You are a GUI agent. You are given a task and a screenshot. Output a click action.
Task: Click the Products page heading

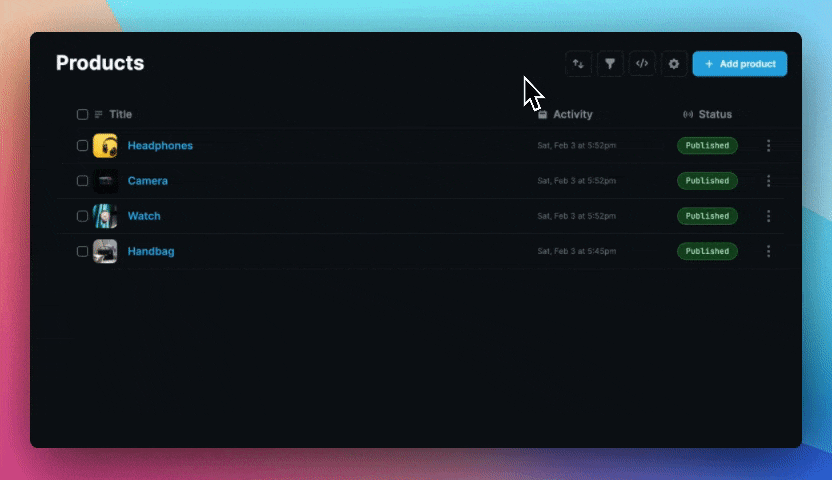click(100, 63)
